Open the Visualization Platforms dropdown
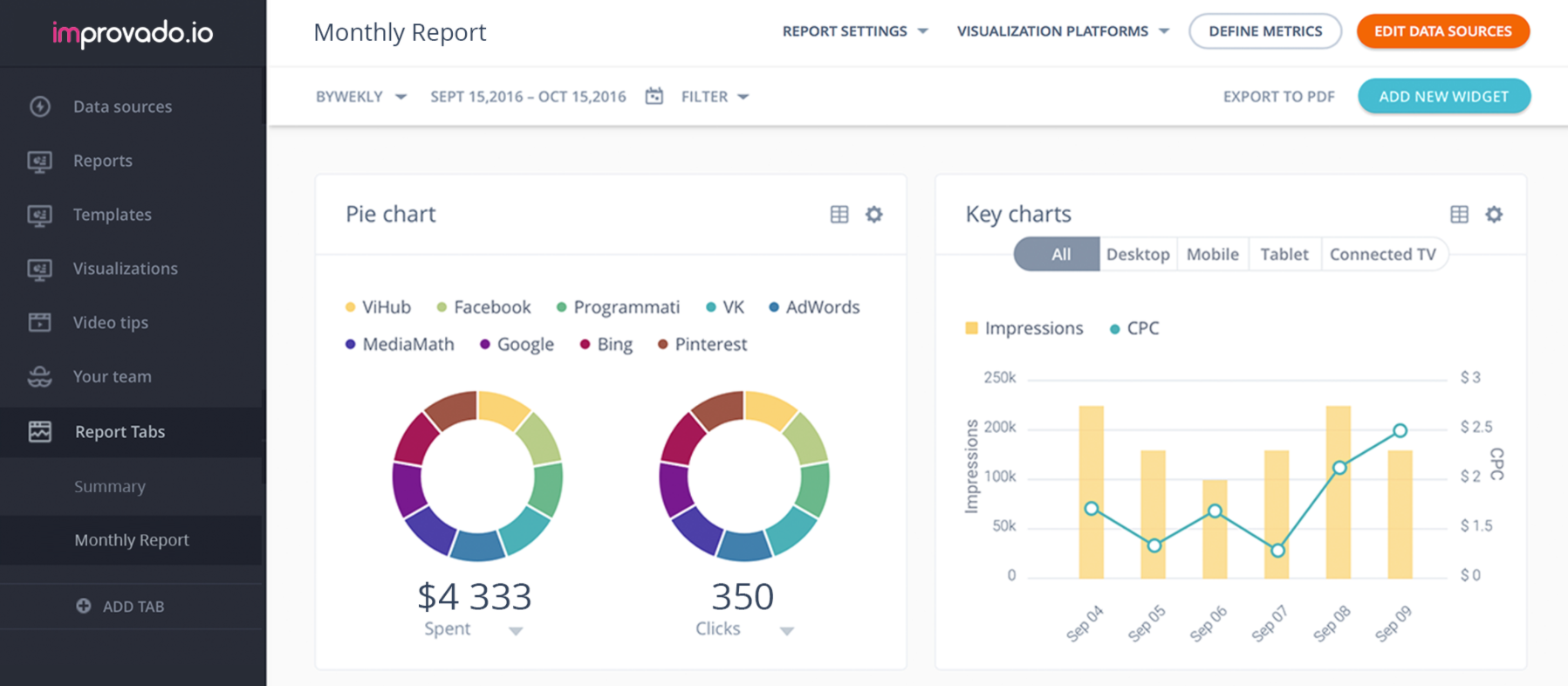This screenshot has height=686, width=1568. click(1063, 31)
